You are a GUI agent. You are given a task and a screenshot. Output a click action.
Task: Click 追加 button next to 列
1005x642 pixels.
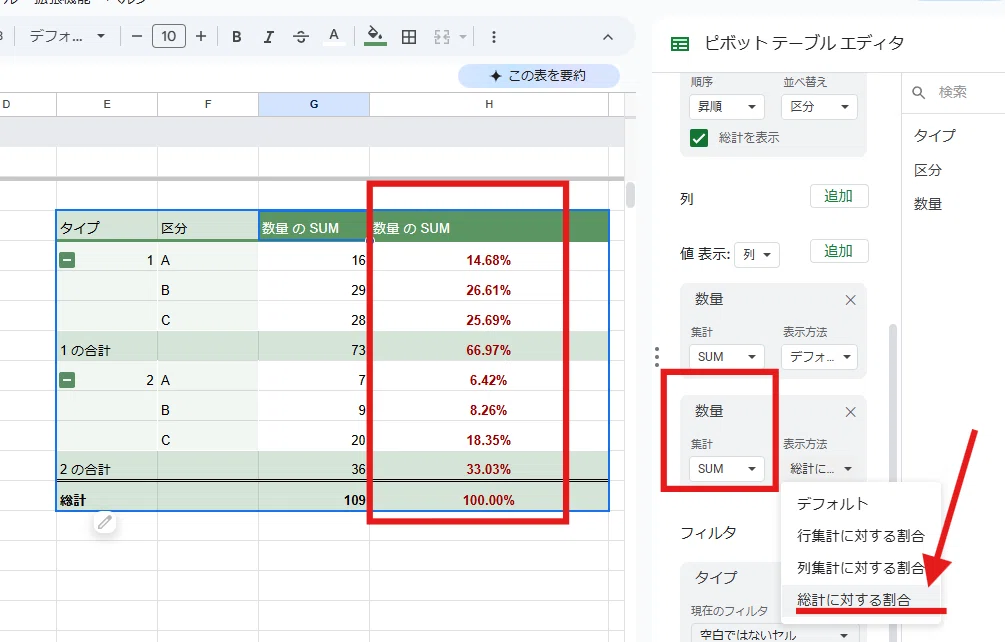[838, 196]
